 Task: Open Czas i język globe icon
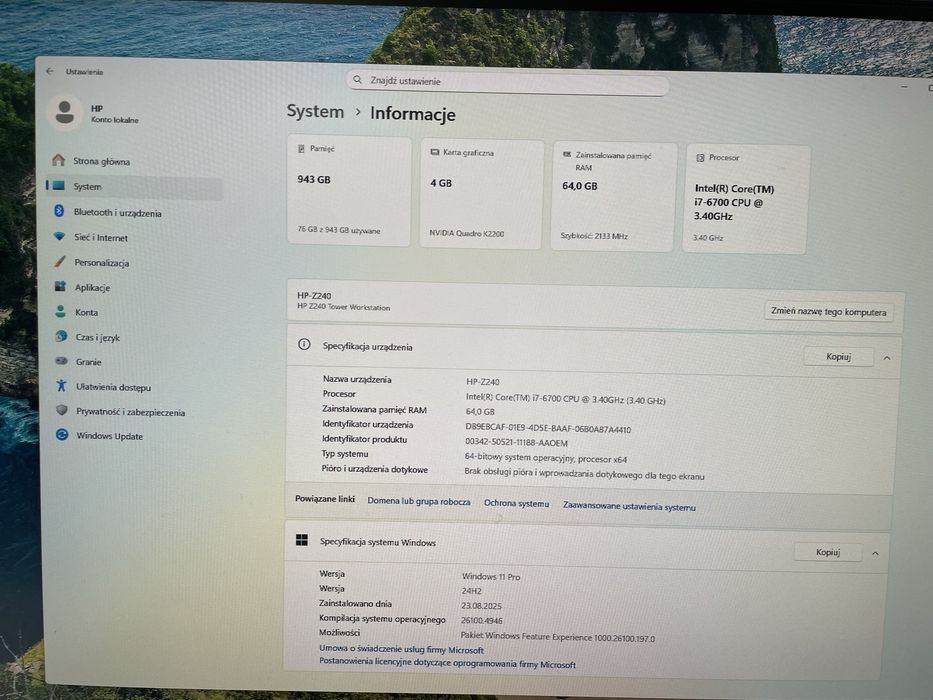coord(61,336)
